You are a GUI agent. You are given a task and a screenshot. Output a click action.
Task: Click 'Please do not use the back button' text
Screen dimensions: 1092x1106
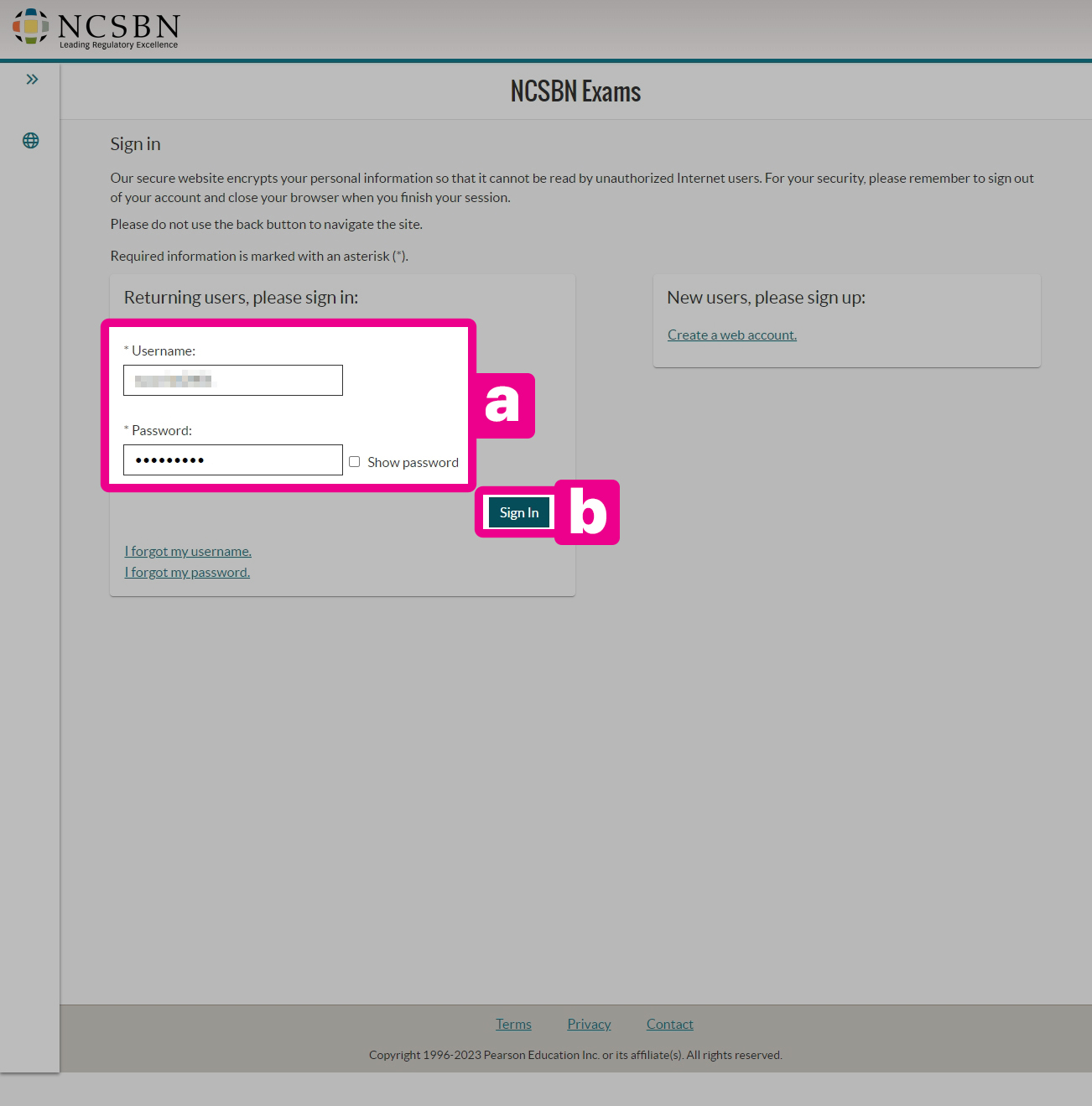tap(266, 224)
